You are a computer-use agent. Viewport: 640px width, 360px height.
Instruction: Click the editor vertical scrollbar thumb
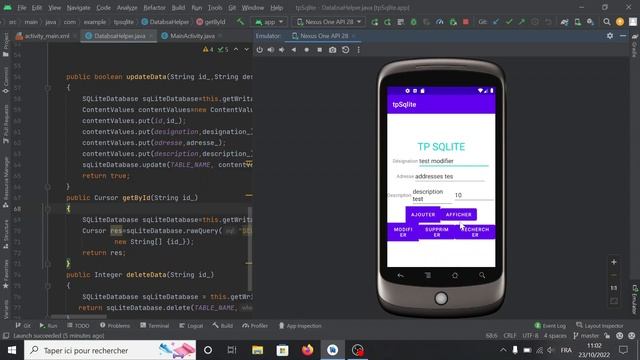point(250,248)
